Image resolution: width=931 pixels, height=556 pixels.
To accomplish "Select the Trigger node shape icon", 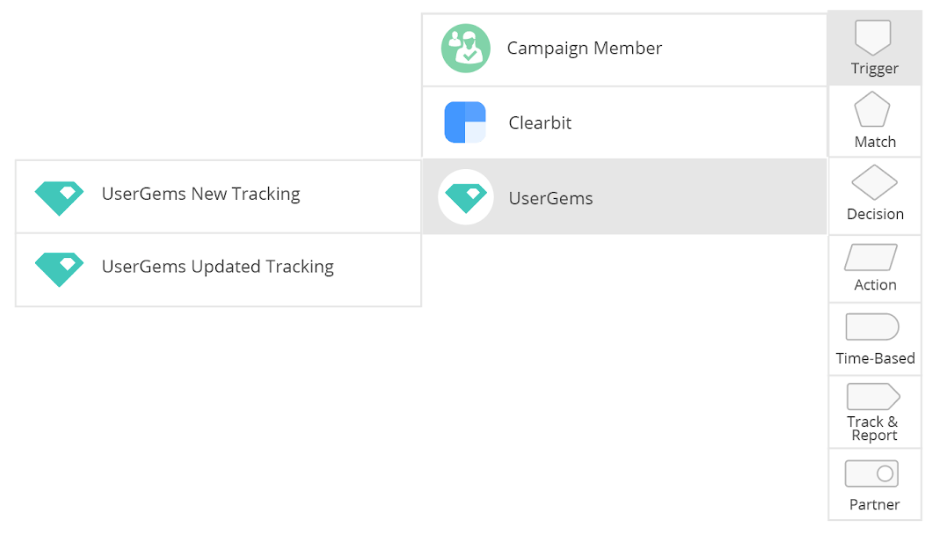I will 872,37.
